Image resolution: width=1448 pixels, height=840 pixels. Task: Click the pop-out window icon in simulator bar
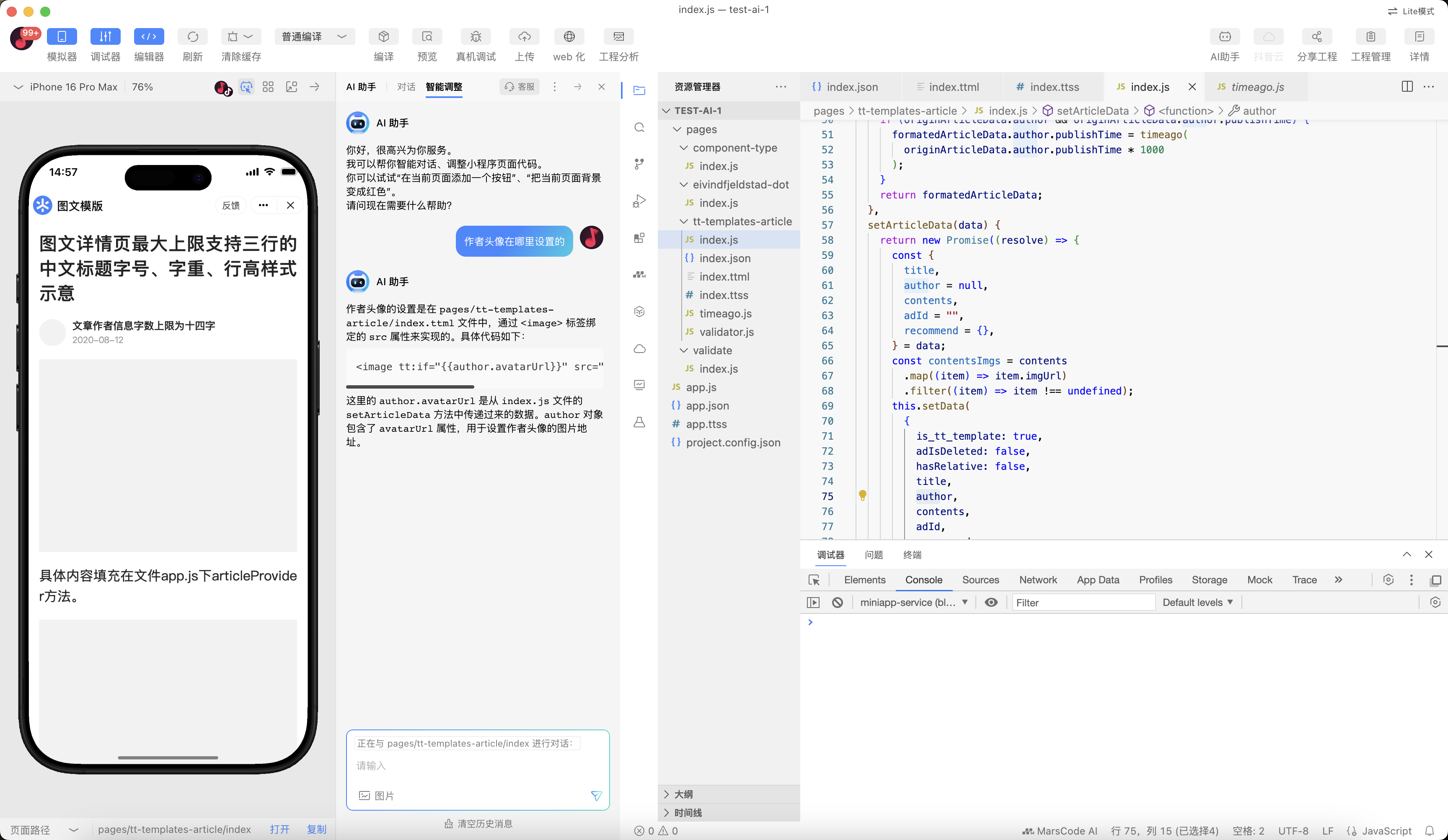pos(291,87)
